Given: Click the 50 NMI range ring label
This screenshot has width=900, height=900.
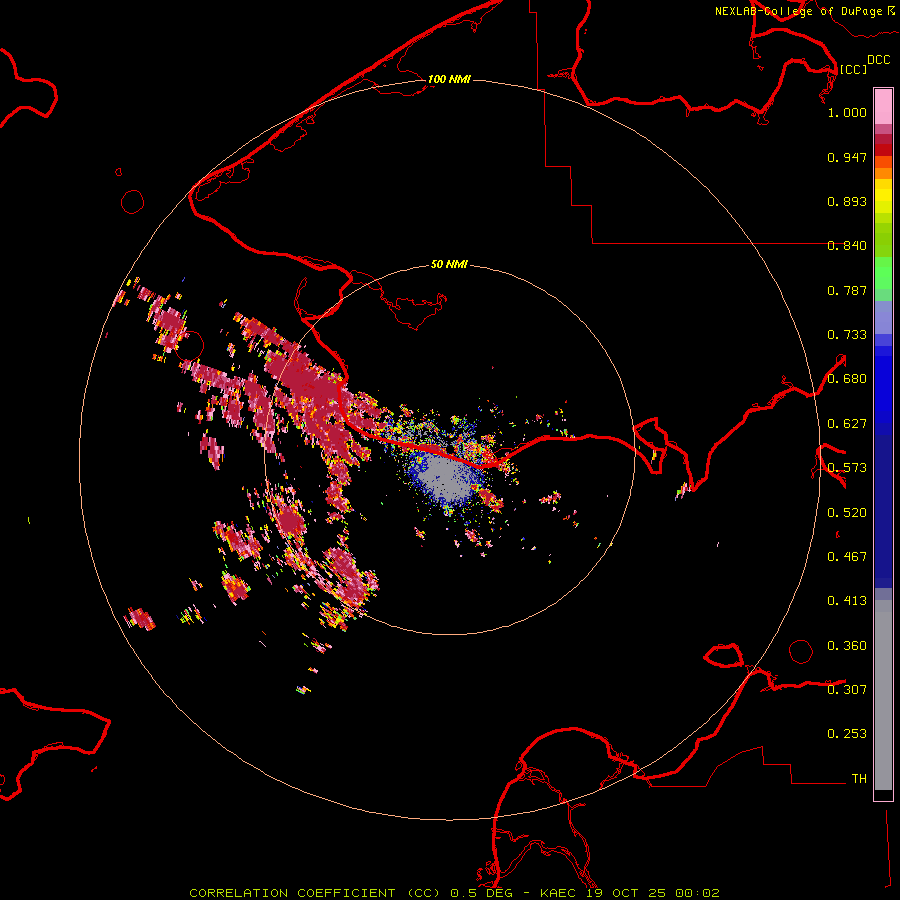Looking at the screenshot, I should pyautogui.click(x=449, y=264).
